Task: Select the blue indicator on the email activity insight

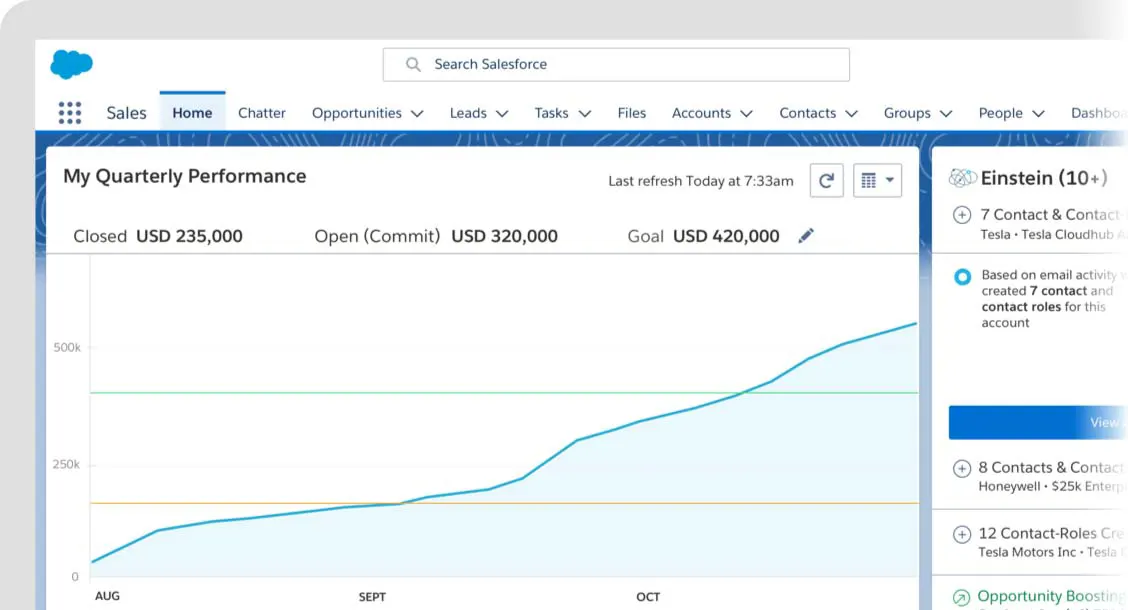Action: pyautogui.click(x=963, y=277)
